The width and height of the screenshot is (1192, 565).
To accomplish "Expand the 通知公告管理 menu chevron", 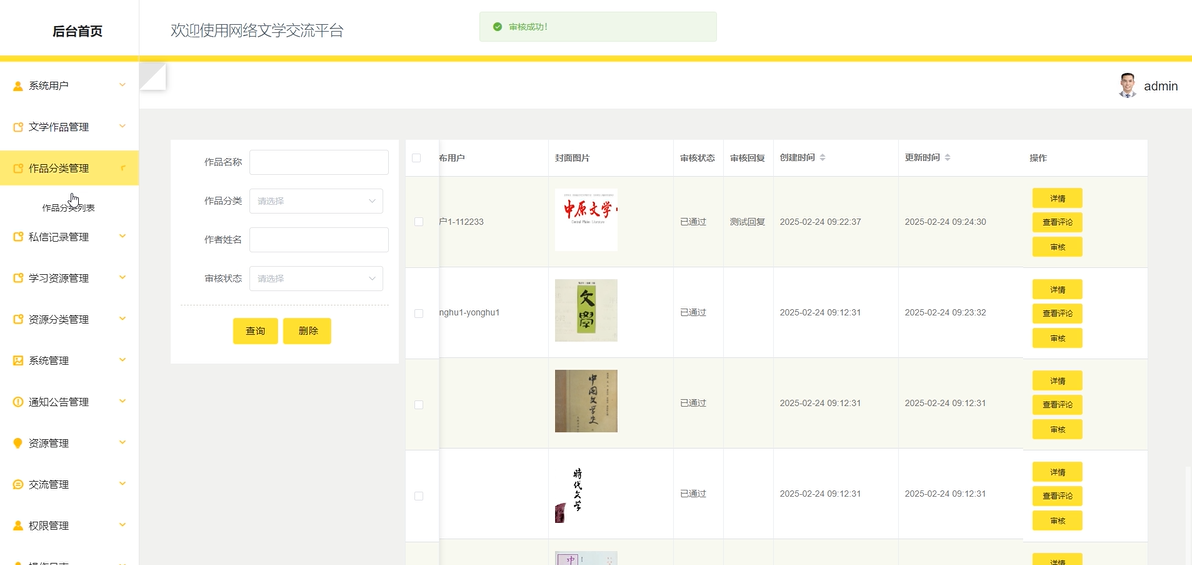I will (x=122, y=401).
